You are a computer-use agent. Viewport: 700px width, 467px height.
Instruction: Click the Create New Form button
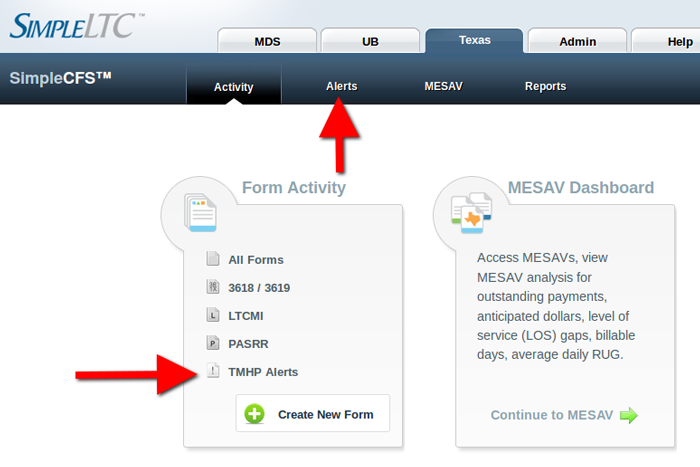point(312,413)
